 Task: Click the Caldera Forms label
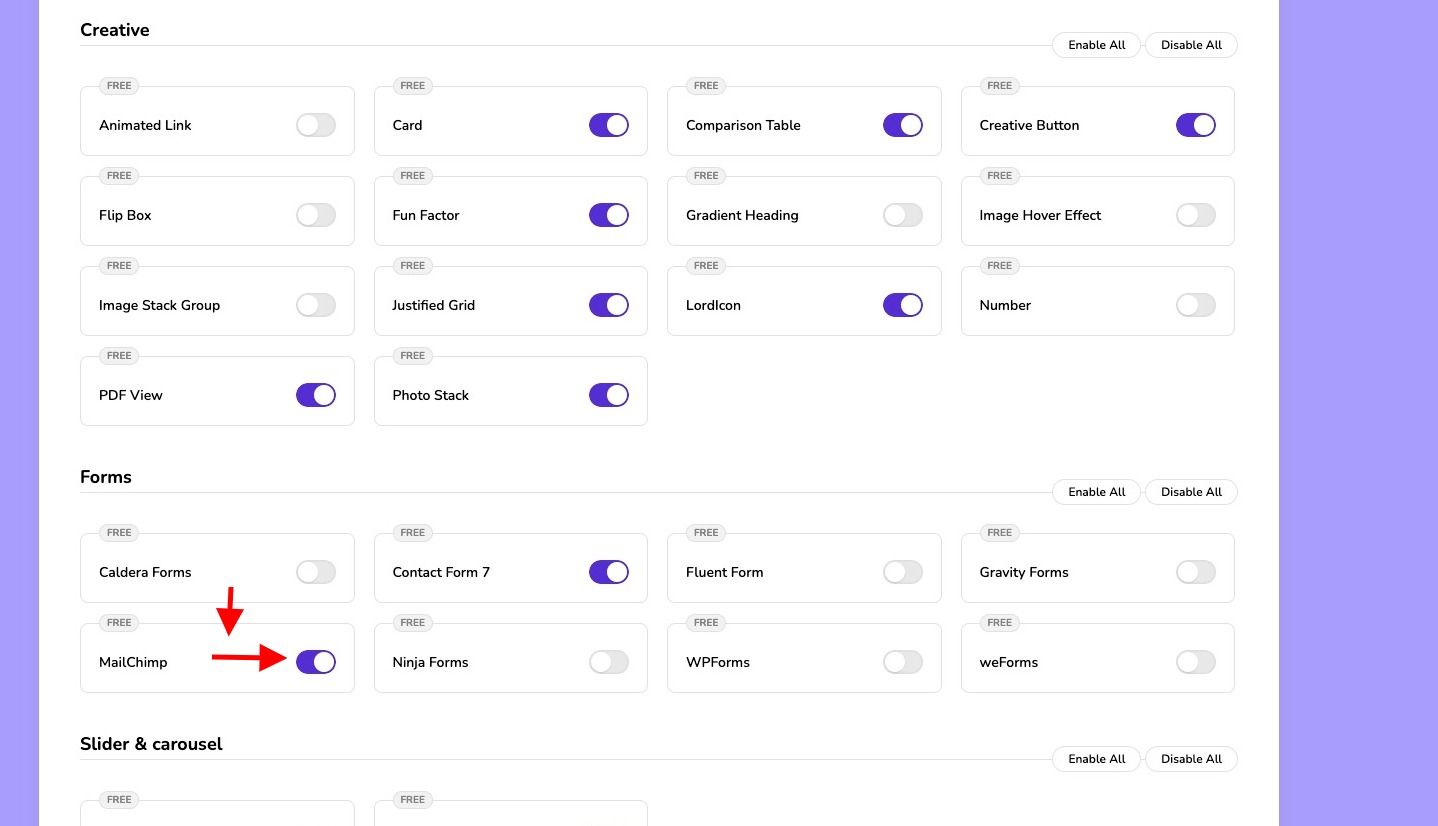point(145,572)
